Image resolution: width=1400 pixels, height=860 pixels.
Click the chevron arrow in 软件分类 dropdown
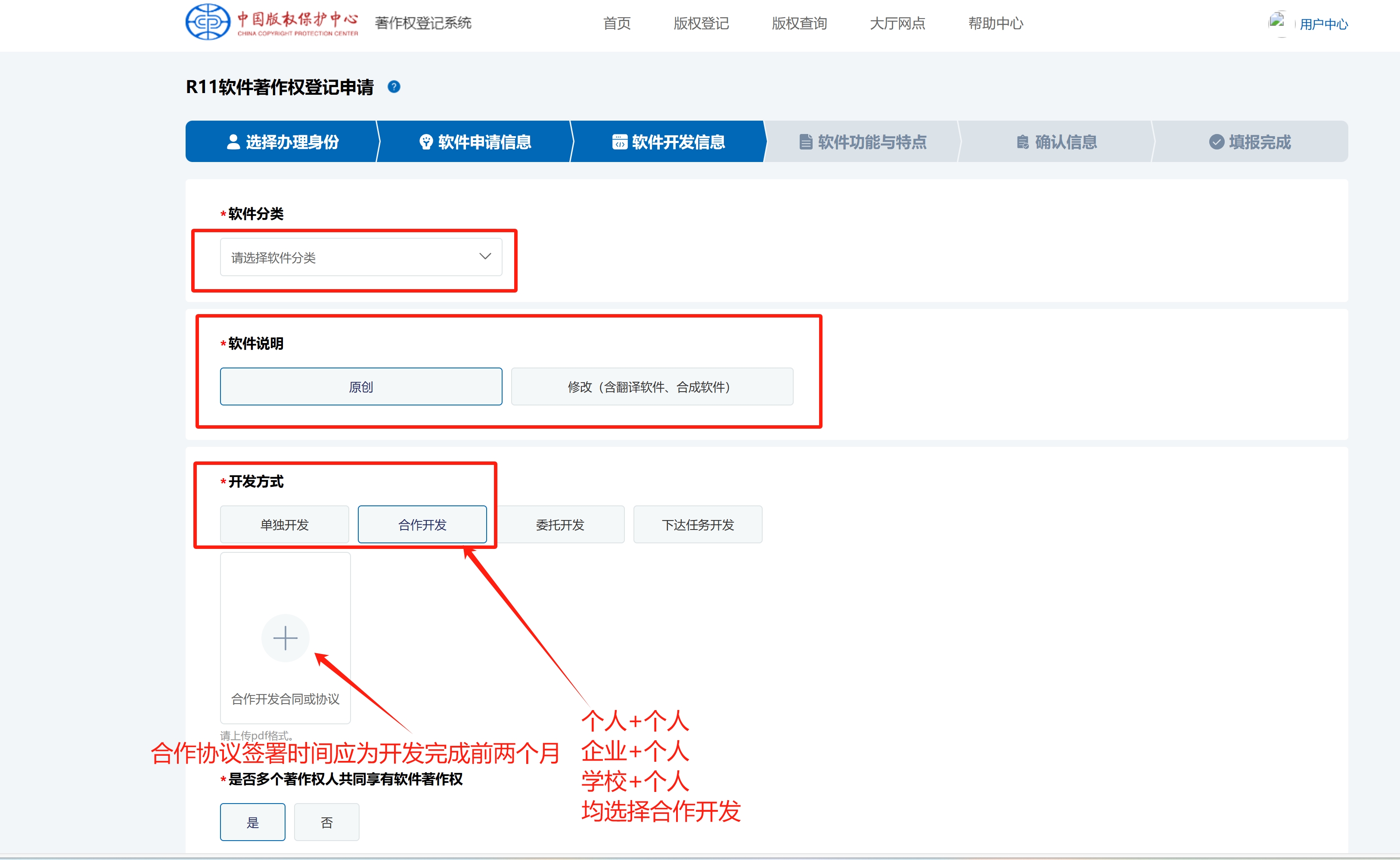pos(485,256)
